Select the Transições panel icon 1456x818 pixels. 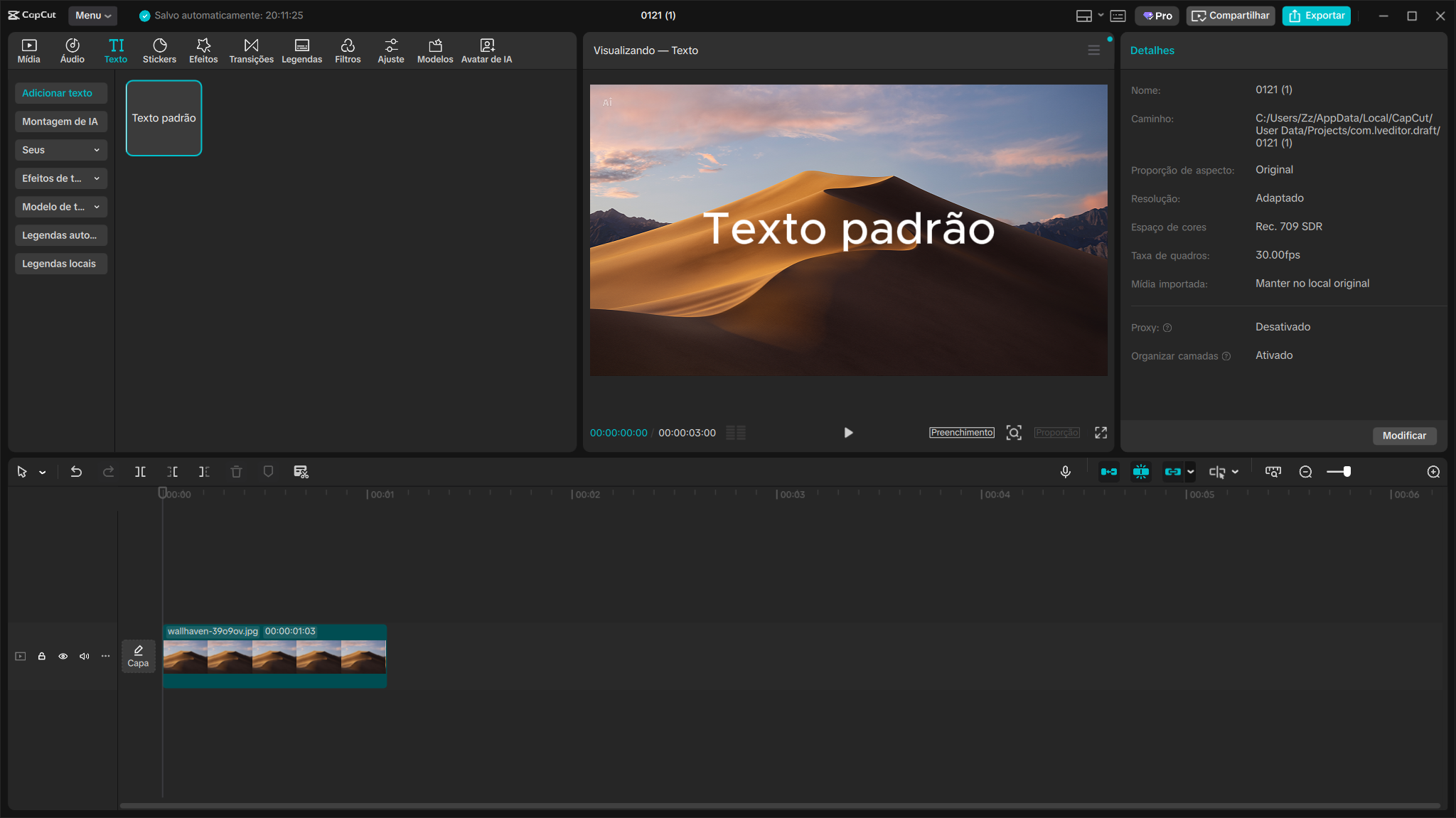(x=251, y=50)
